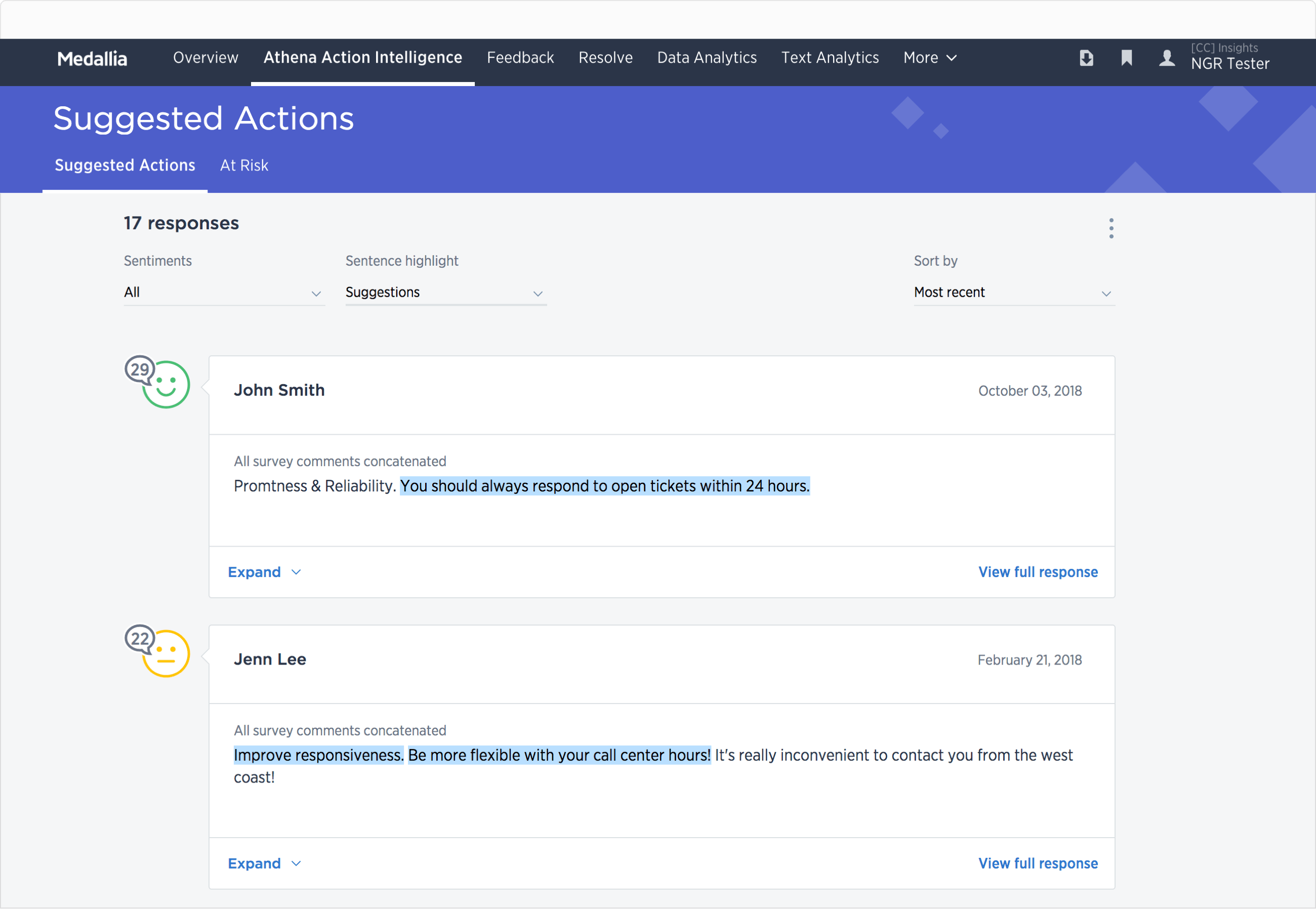The image size is (1316, 909).
Task: View full response for John Smith
Action: (1038, 572)
